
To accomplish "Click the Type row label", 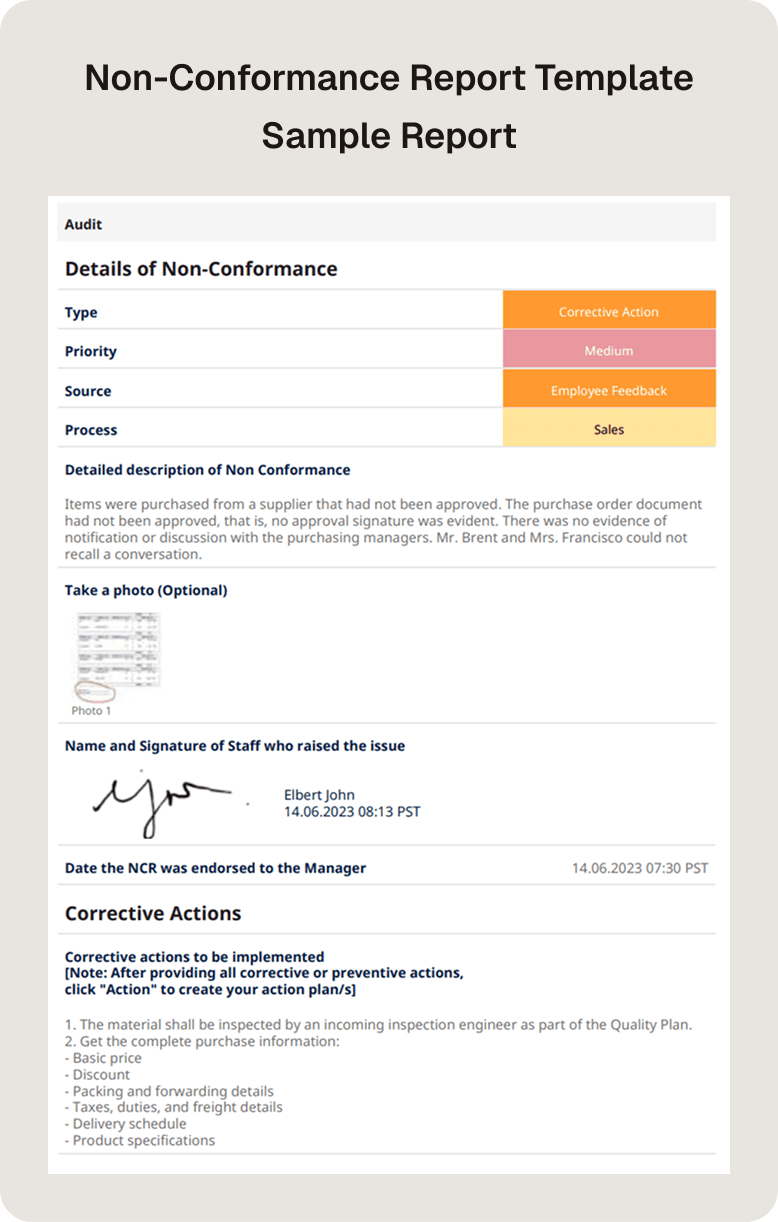I will click(x=81, y=312).
